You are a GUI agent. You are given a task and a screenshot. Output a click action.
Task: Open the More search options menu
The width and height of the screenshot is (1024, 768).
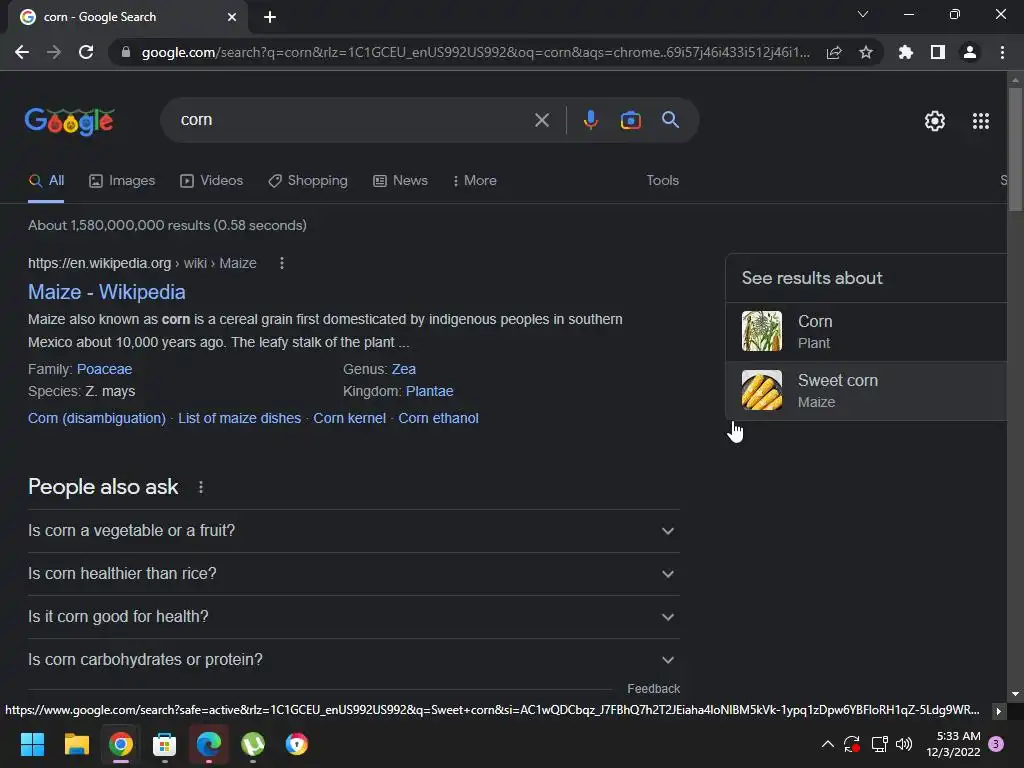(475, 181)
